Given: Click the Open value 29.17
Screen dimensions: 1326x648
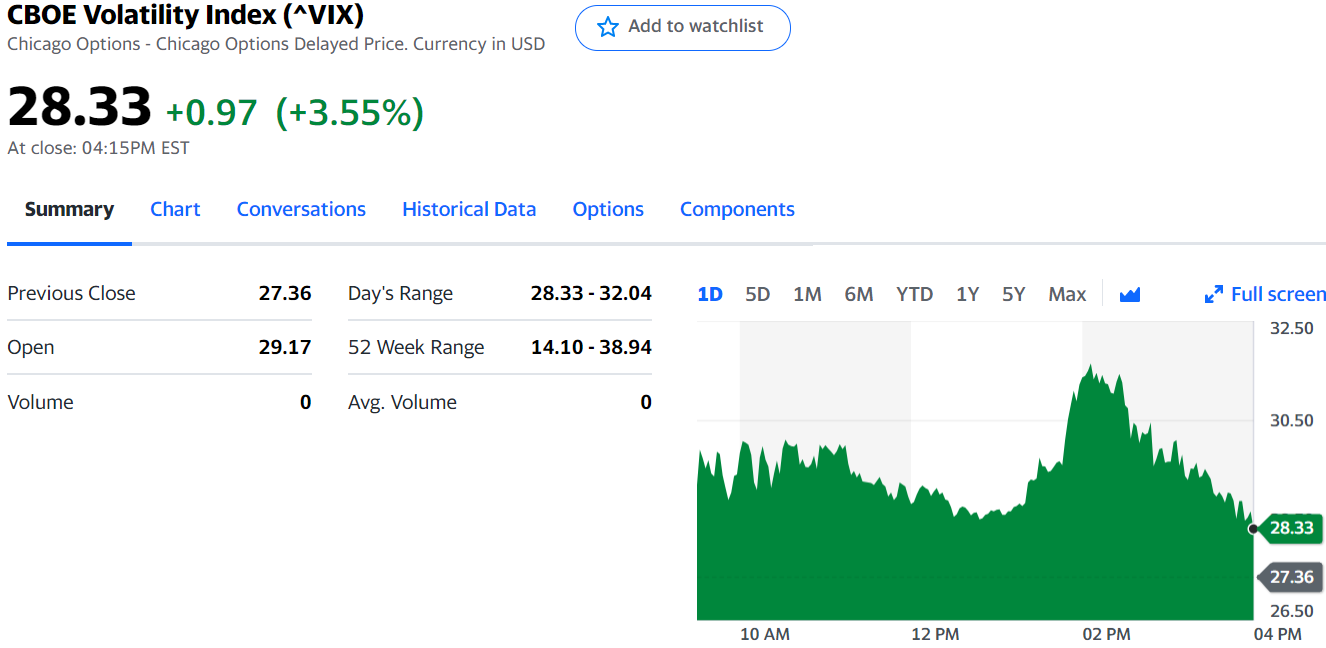Looking at the screenshot, I should click(x=285, y=347).
